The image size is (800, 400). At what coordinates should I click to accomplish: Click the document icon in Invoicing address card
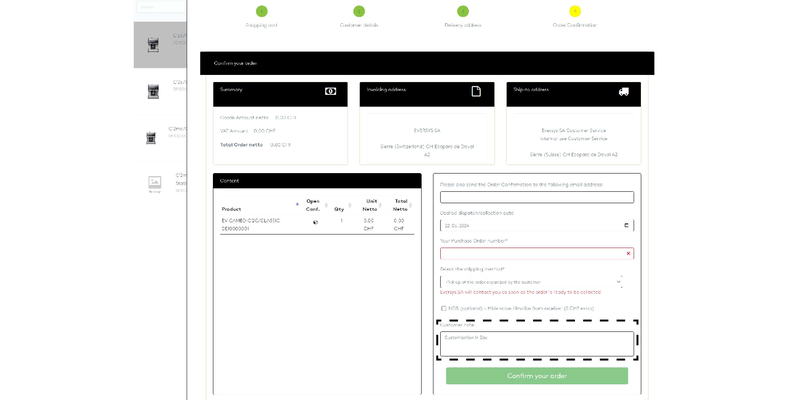pyautogui.click(x=477, y=91)
